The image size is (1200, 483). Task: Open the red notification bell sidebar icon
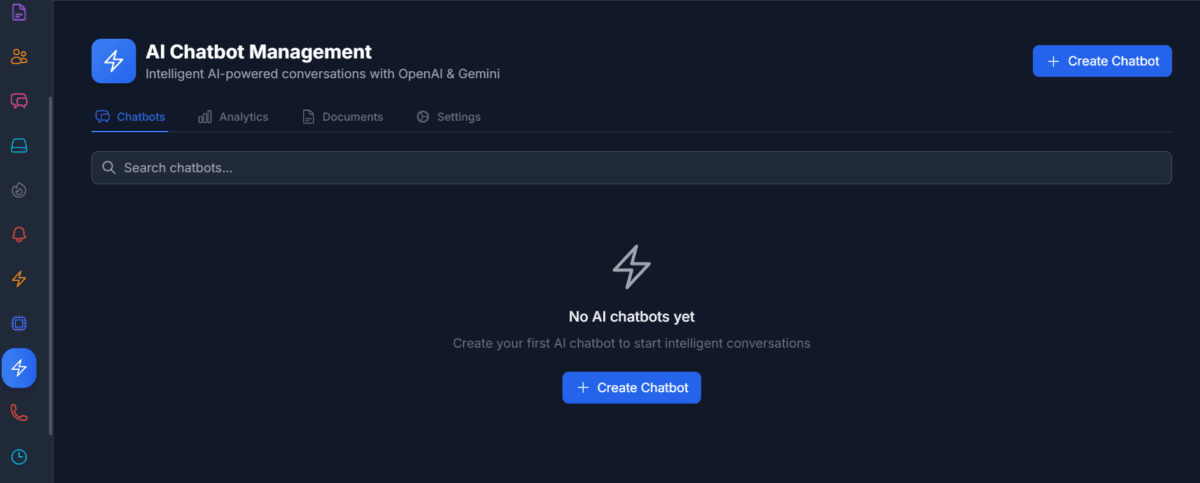[19, 235]
